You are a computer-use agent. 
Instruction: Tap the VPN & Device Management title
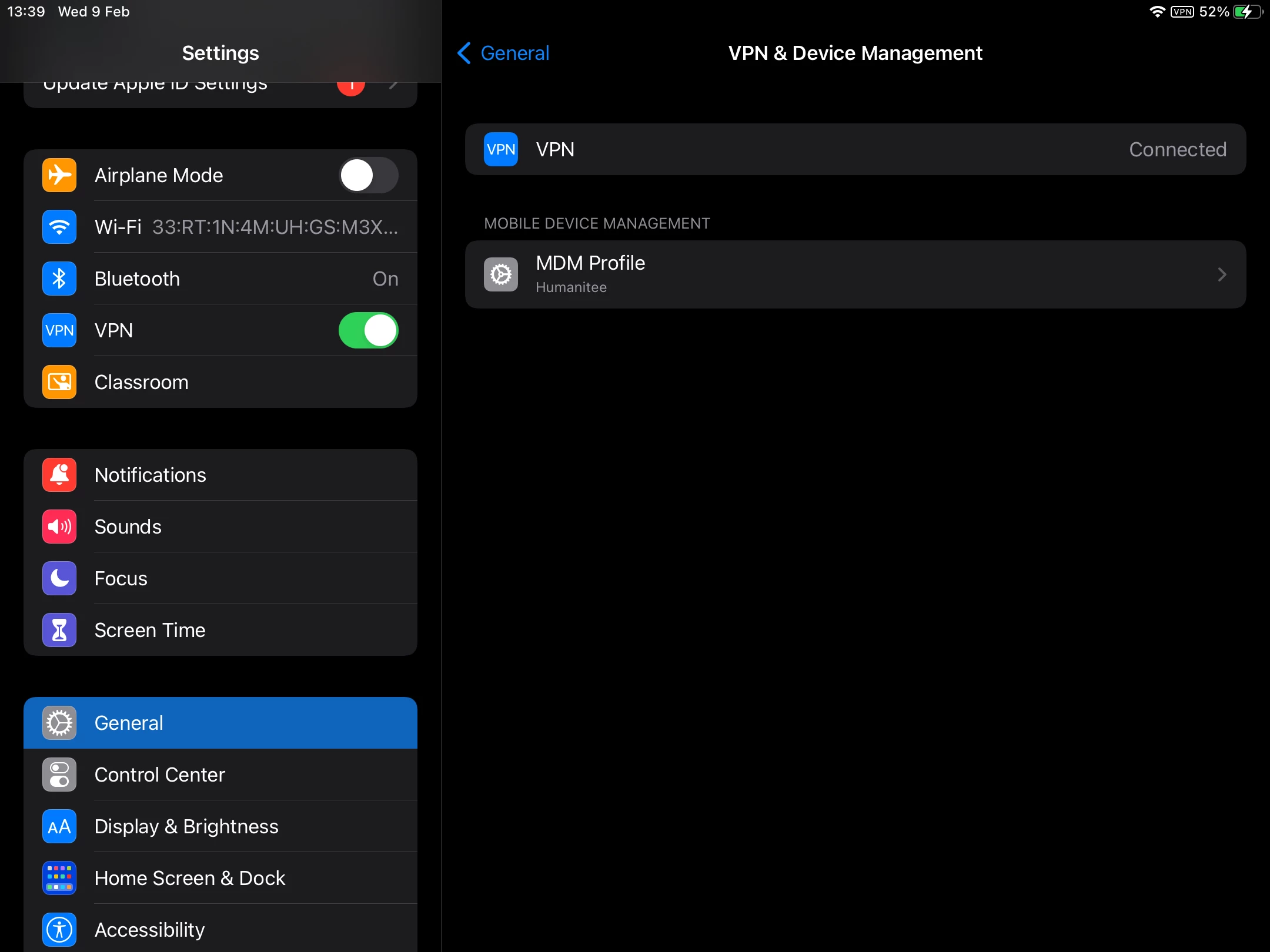point(855,53)
